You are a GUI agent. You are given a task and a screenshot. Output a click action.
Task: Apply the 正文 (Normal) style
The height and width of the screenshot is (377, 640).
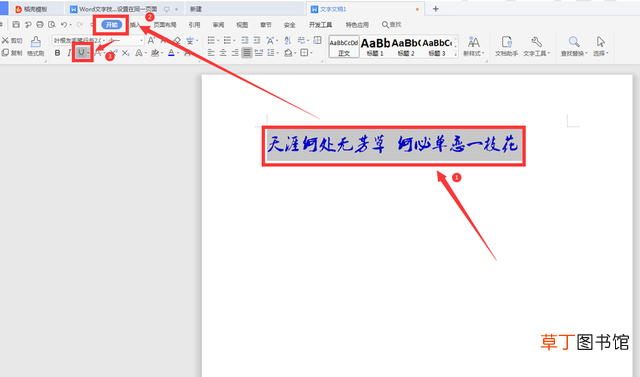[344, 47]
